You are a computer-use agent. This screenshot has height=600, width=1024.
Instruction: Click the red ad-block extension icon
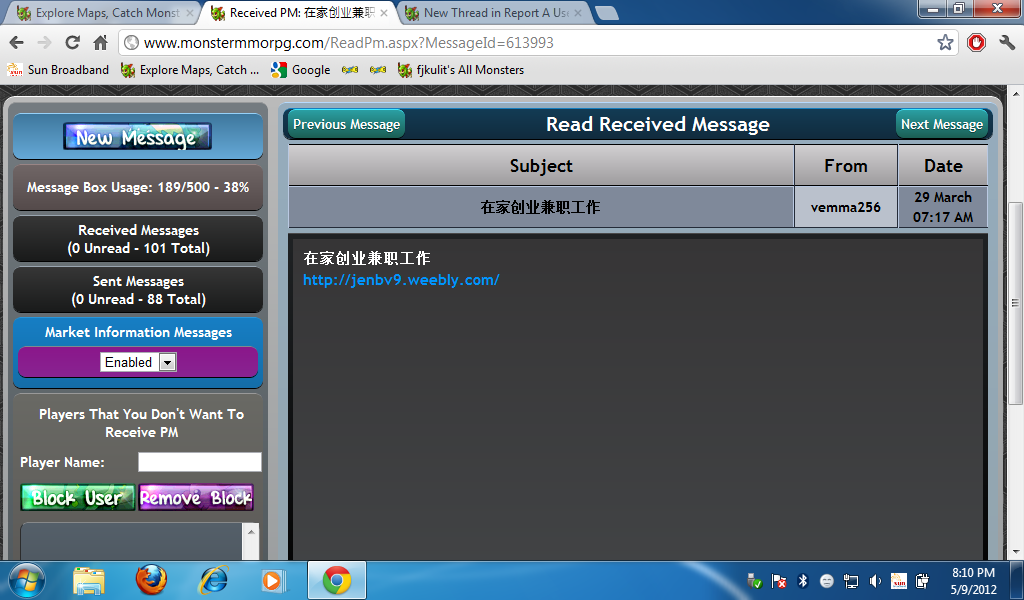[976, 43]
